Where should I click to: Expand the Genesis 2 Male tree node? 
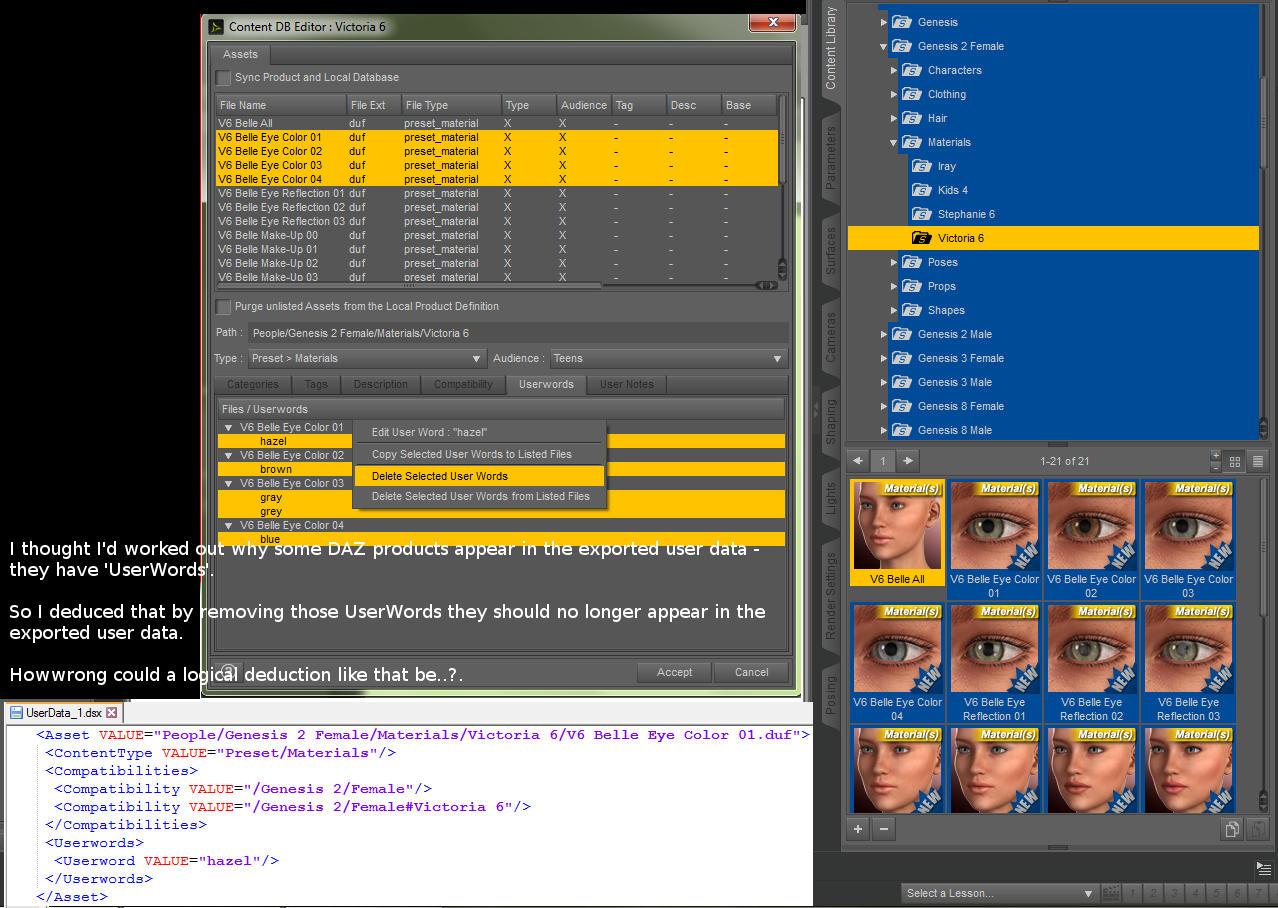(884, 334)
